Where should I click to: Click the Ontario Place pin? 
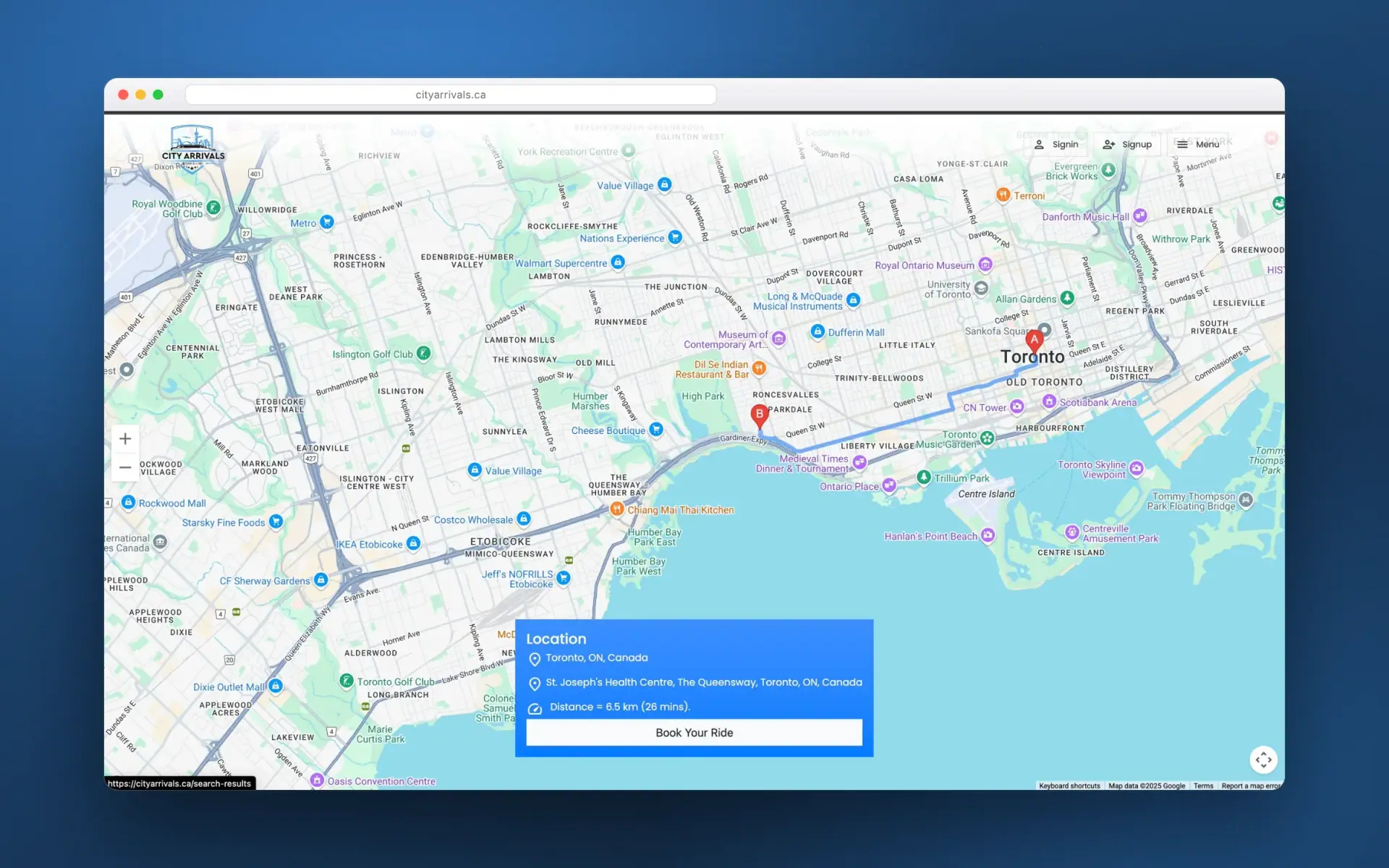[889, 485]
